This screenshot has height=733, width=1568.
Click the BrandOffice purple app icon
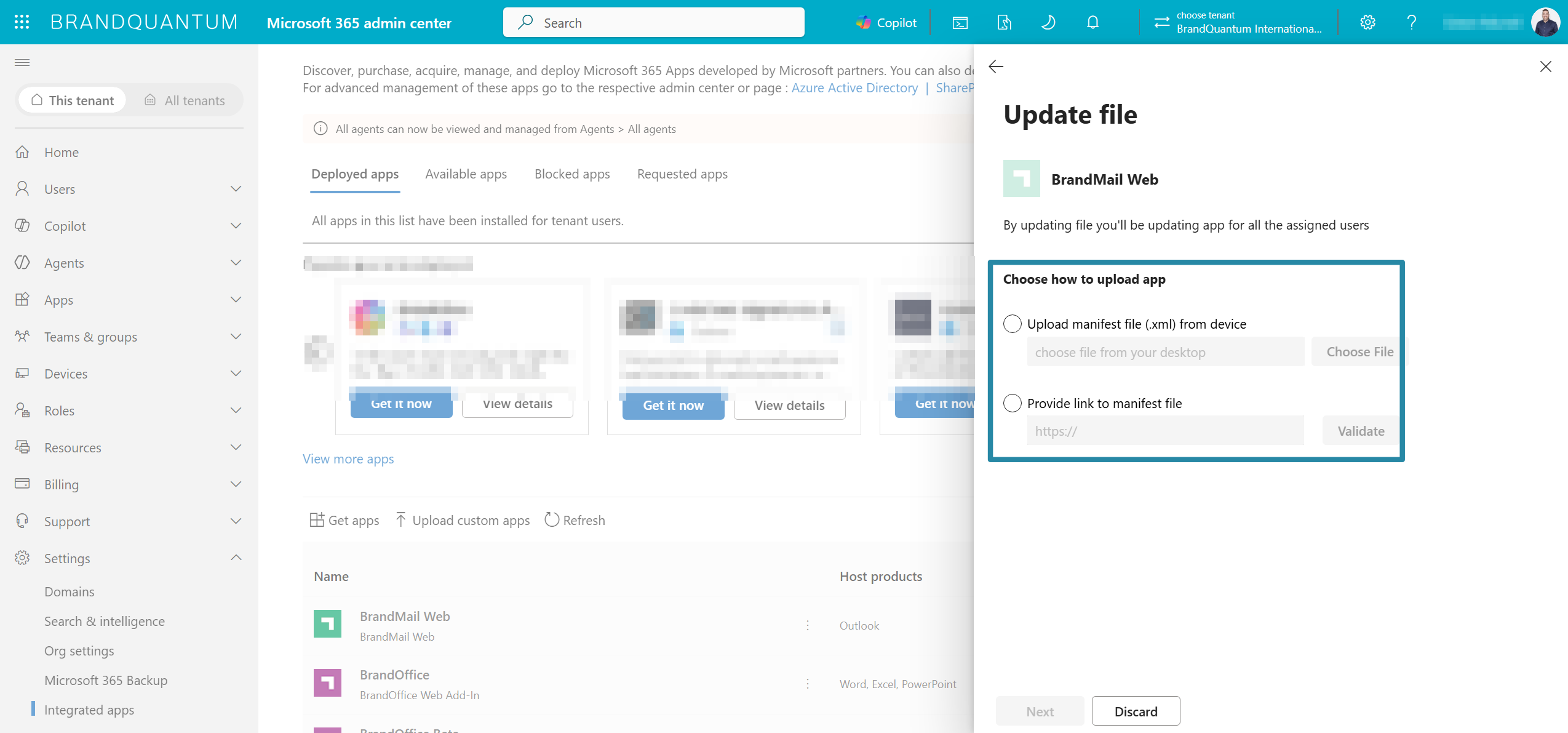click(327, 683)
